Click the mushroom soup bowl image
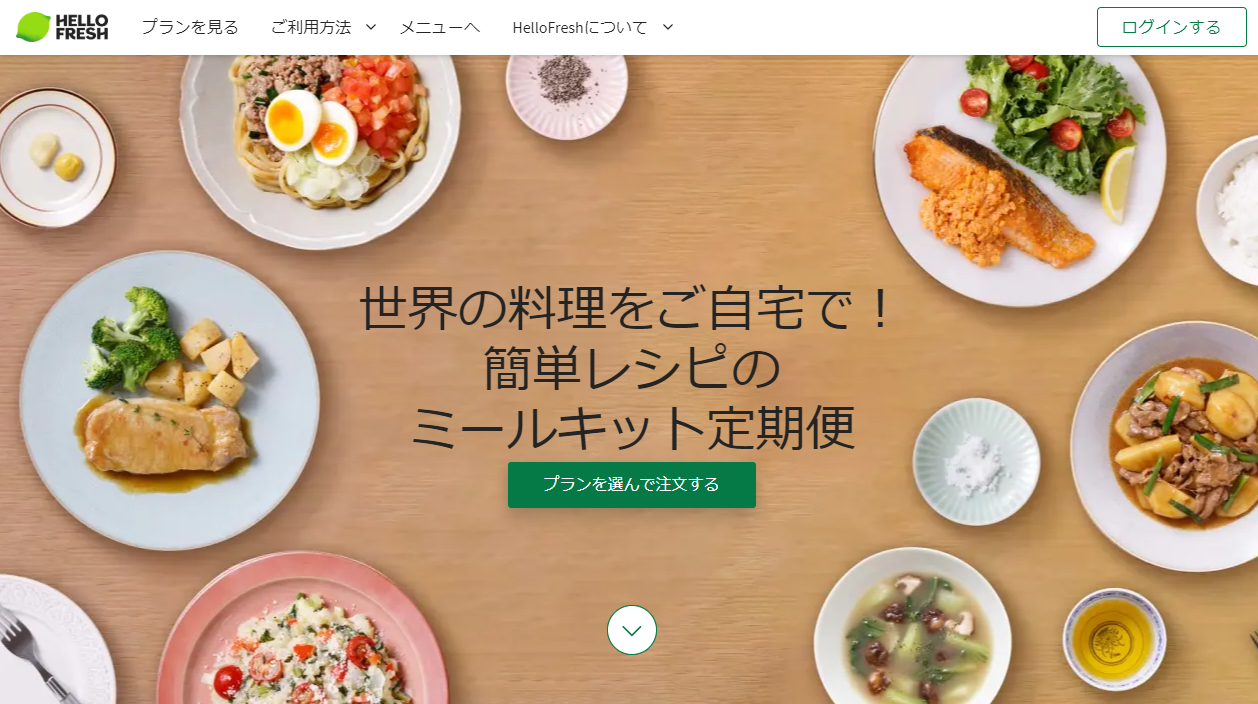This screenshot has height=704, width=1258. [912, 630]
